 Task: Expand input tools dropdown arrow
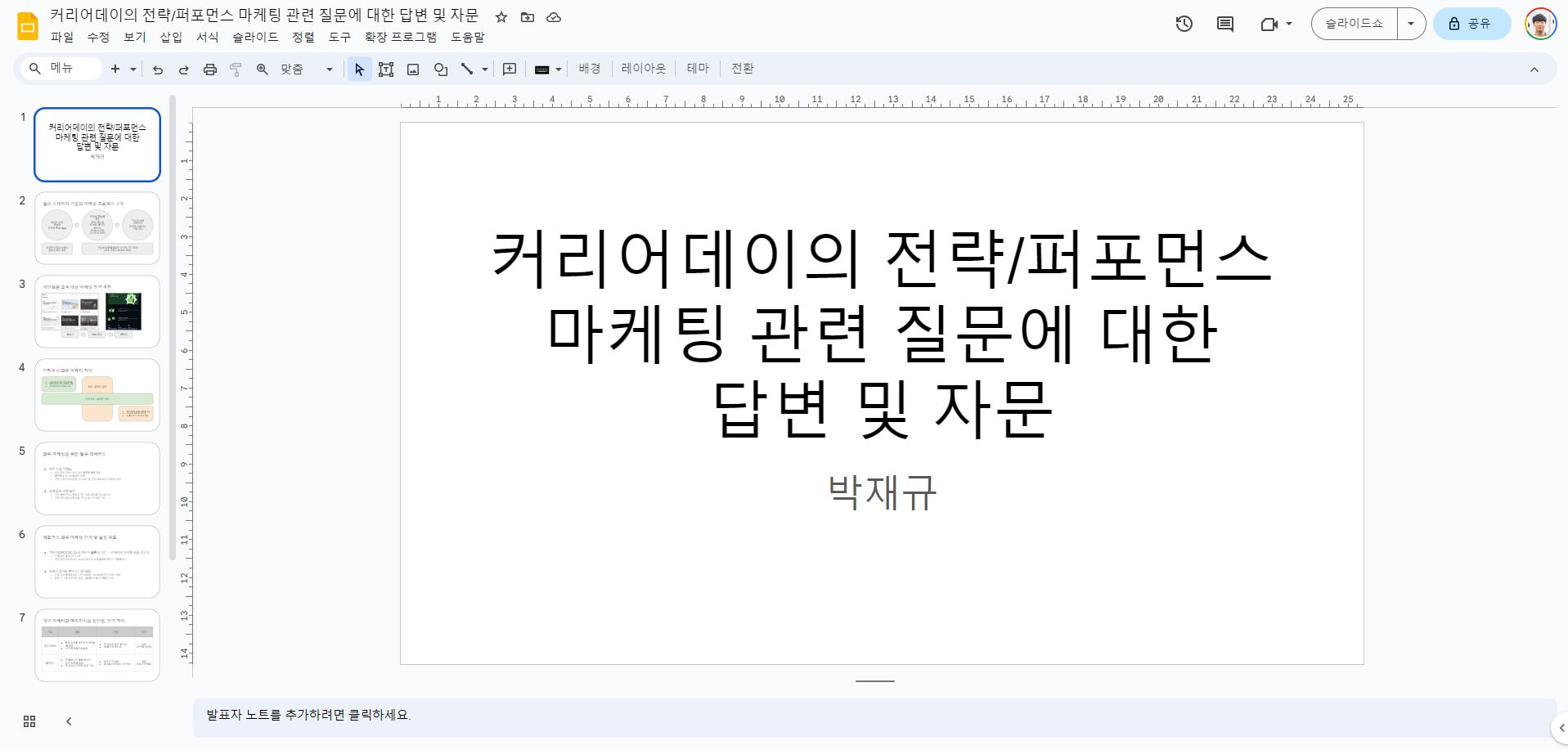tap(559, 70)
